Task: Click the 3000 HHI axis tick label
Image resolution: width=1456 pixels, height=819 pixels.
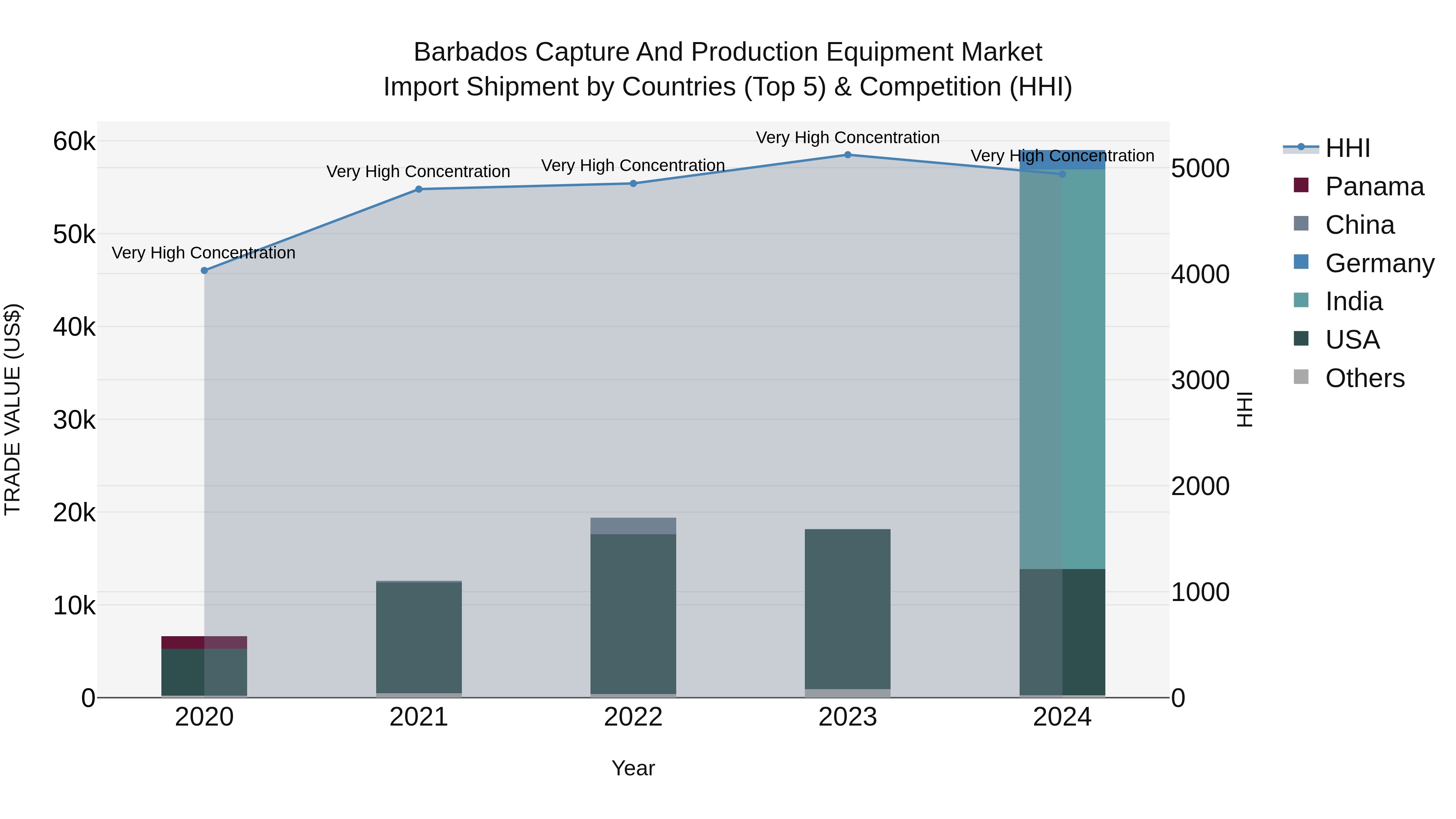Action: pyautogui.click(x=1200, y=381)
